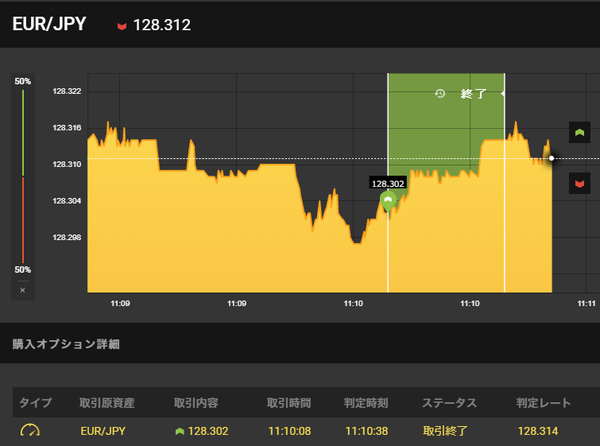
Task: Open the 購入オプション詳細 section header
Action: click(66, 344)
